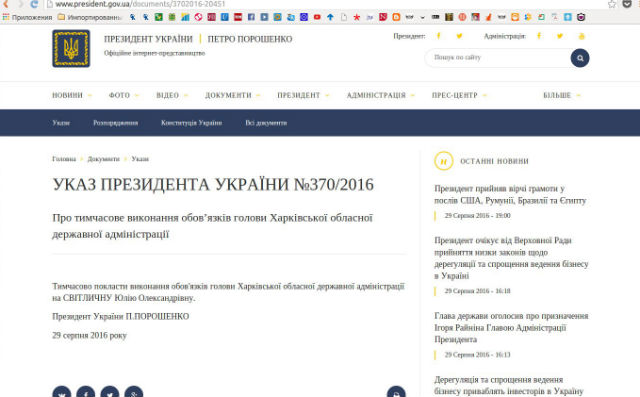
Task: Click timestamp 29 Серпня 2016 - 16:13
Action: (x=478, y=355)
